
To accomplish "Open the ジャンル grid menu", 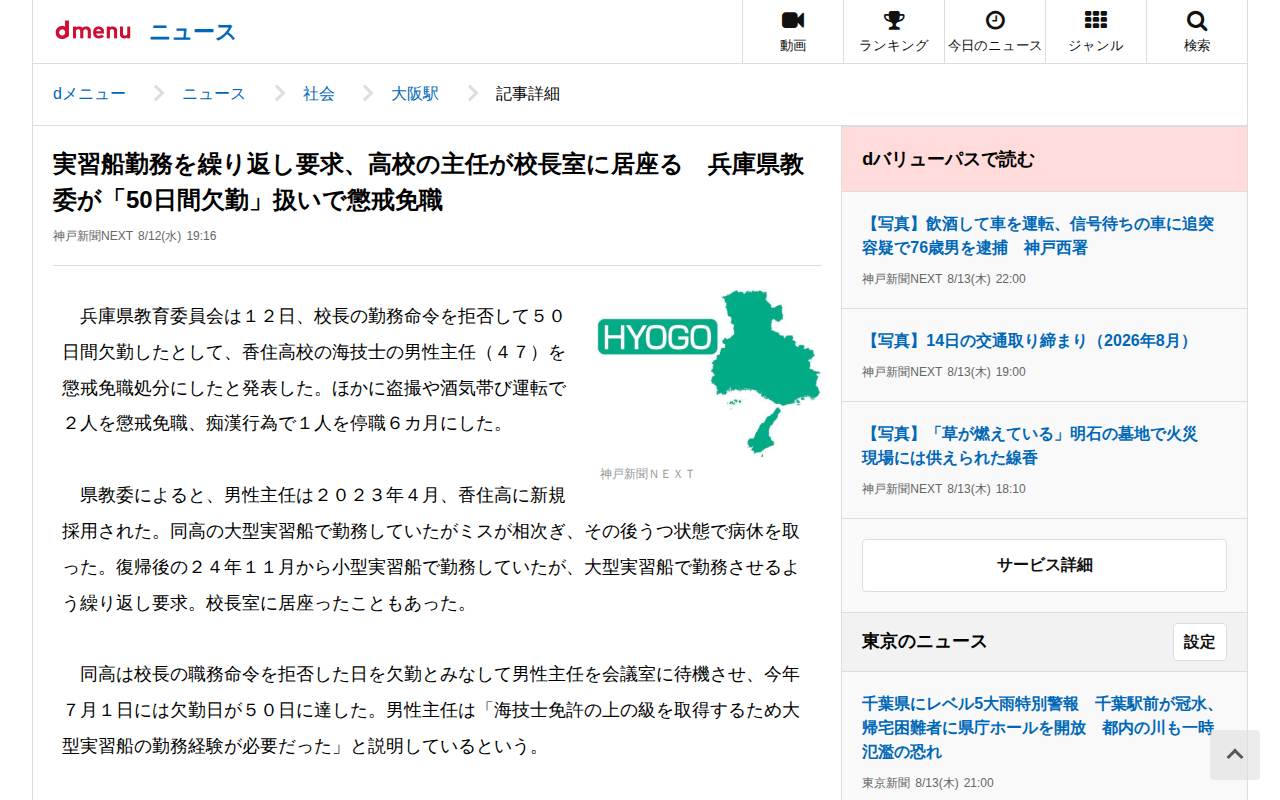I will click(x=1096, y=32).
